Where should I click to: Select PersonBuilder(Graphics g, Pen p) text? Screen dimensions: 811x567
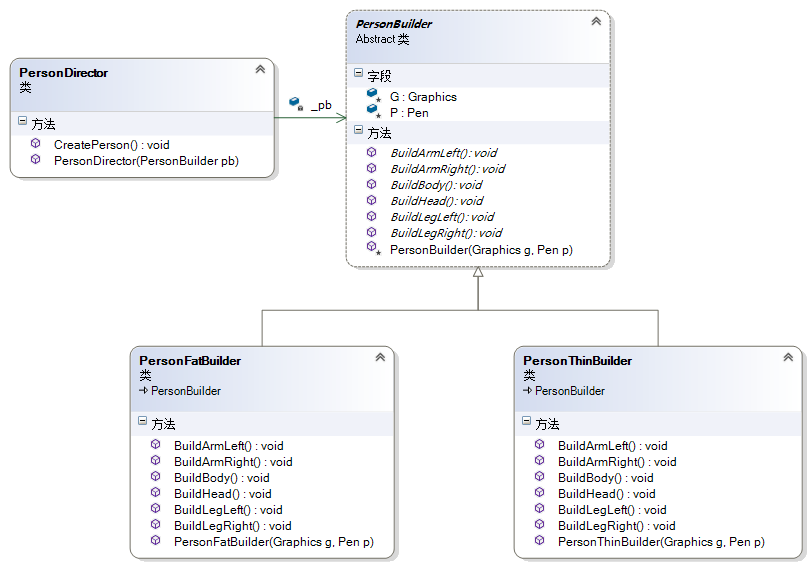tap(482, 250)
